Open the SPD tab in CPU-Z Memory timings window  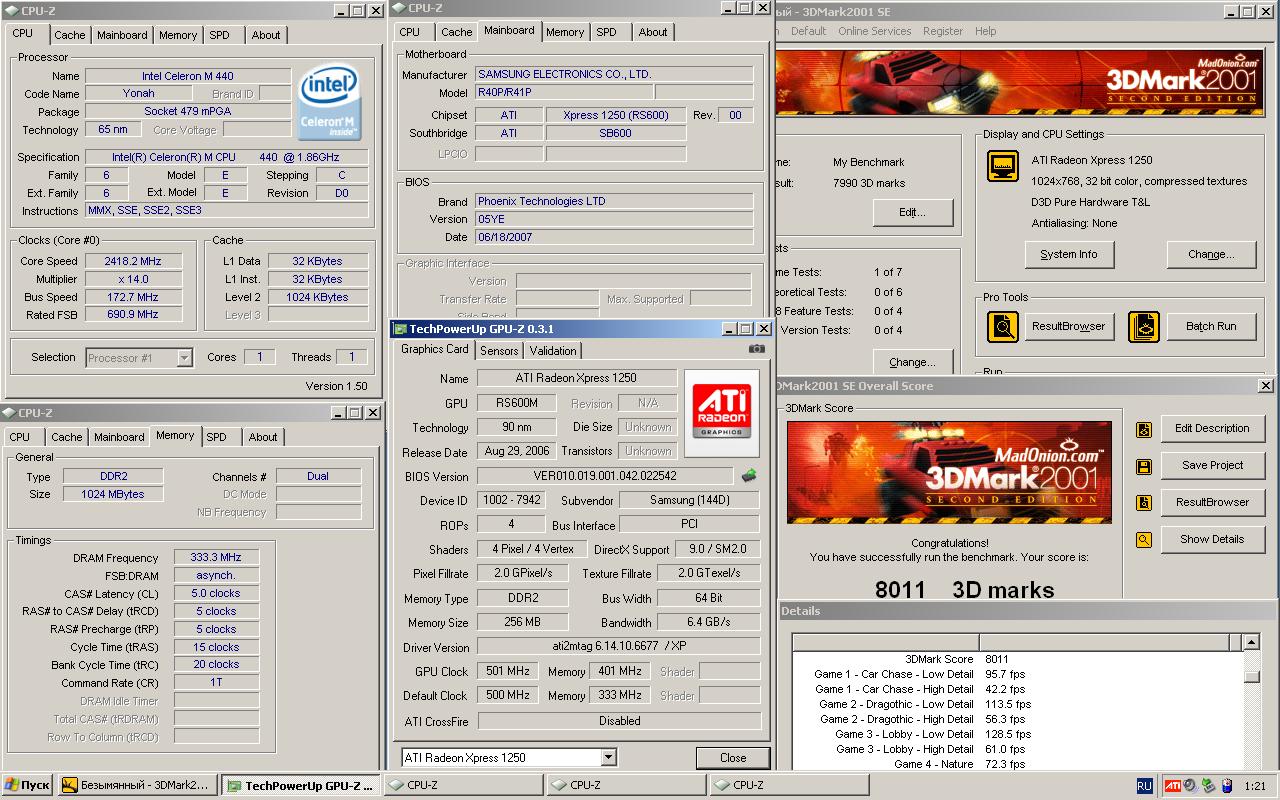216,437
